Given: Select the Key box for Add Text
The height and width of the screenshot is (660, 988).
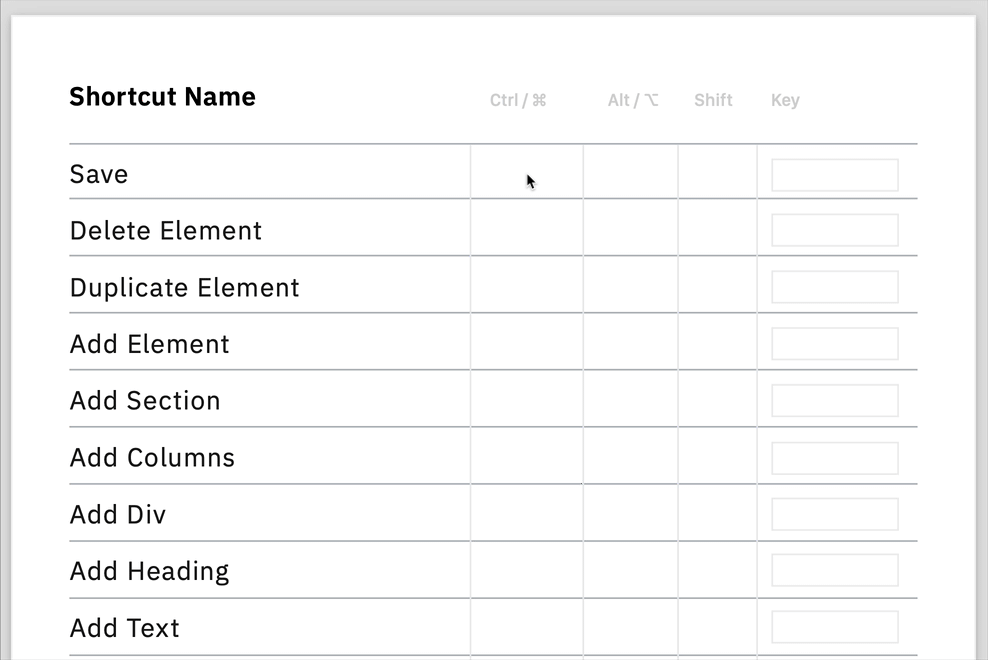Looking at the screenshot, I should (x=835, y=627).
